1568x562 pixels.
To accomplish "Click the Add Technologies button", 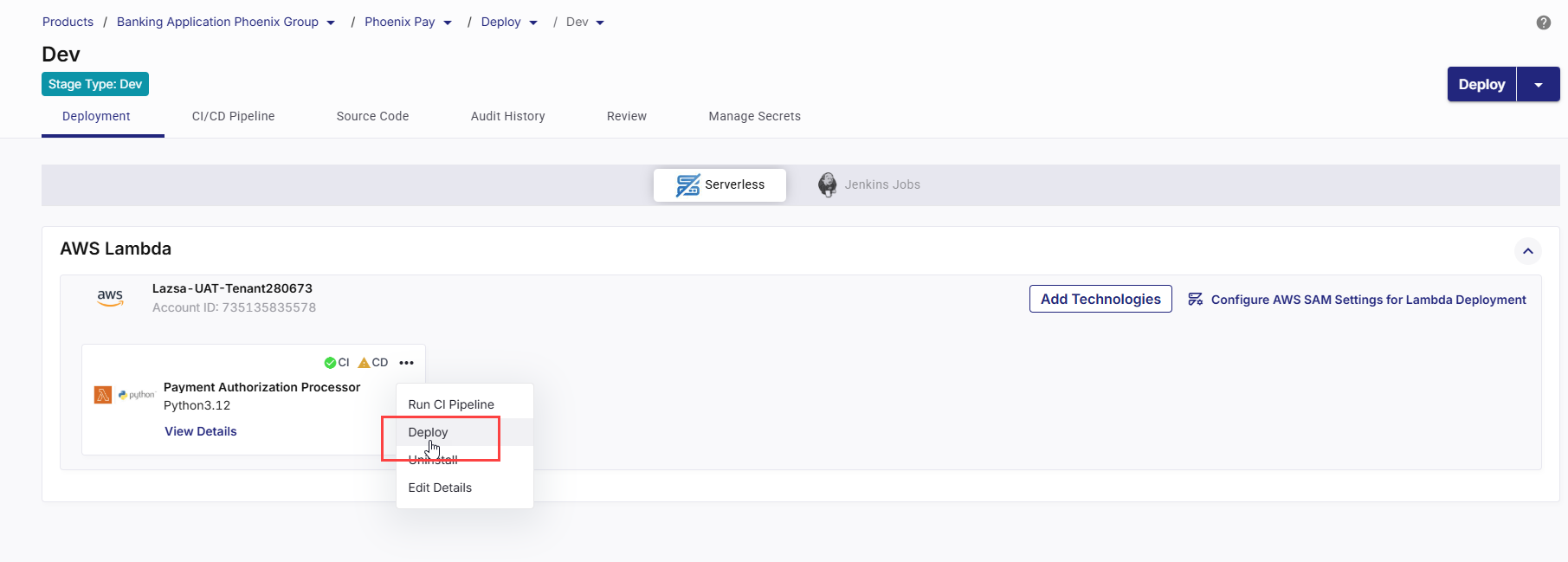I will 1100,299.
